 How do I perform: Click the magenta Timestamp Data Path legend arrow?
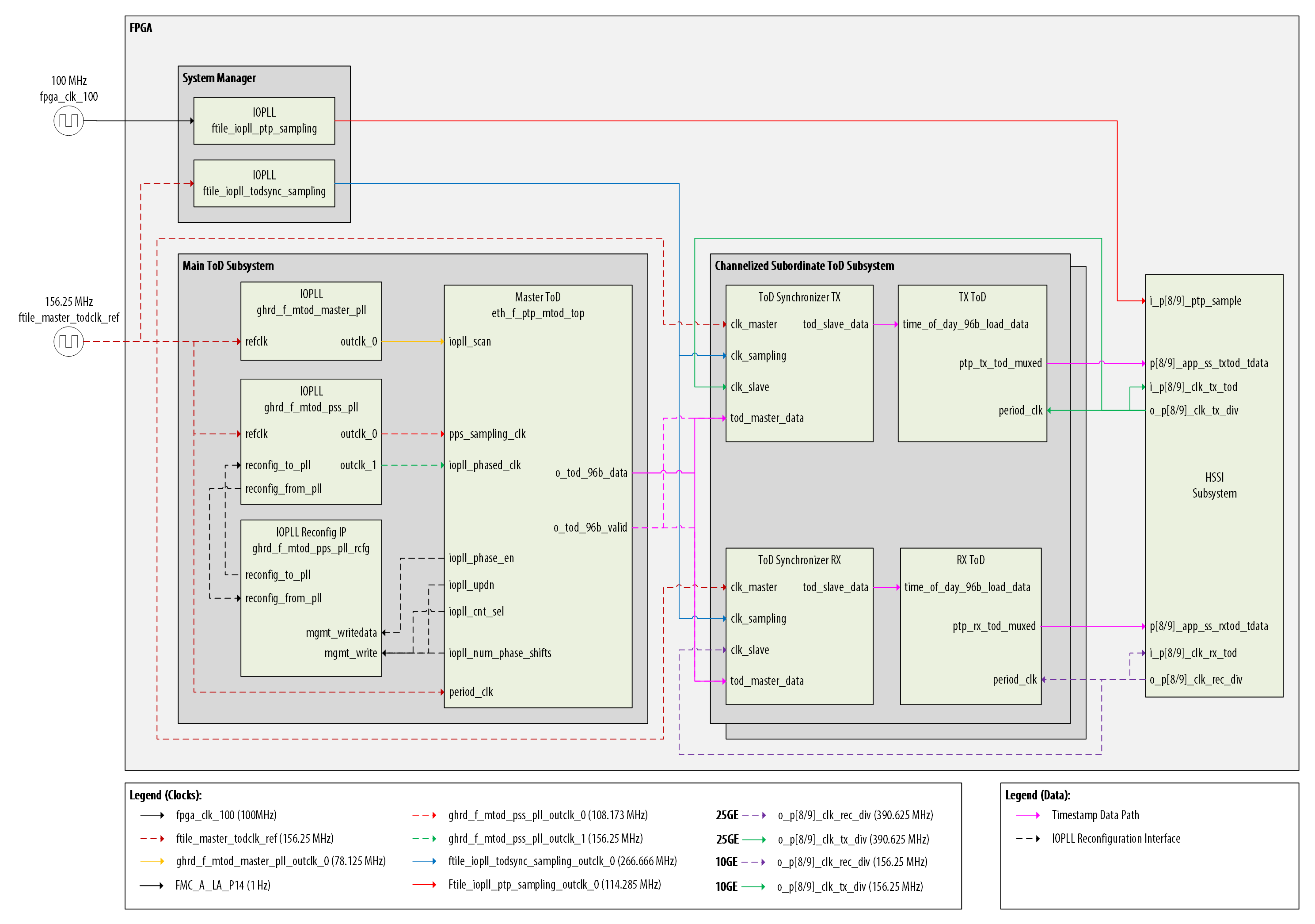1027,815
